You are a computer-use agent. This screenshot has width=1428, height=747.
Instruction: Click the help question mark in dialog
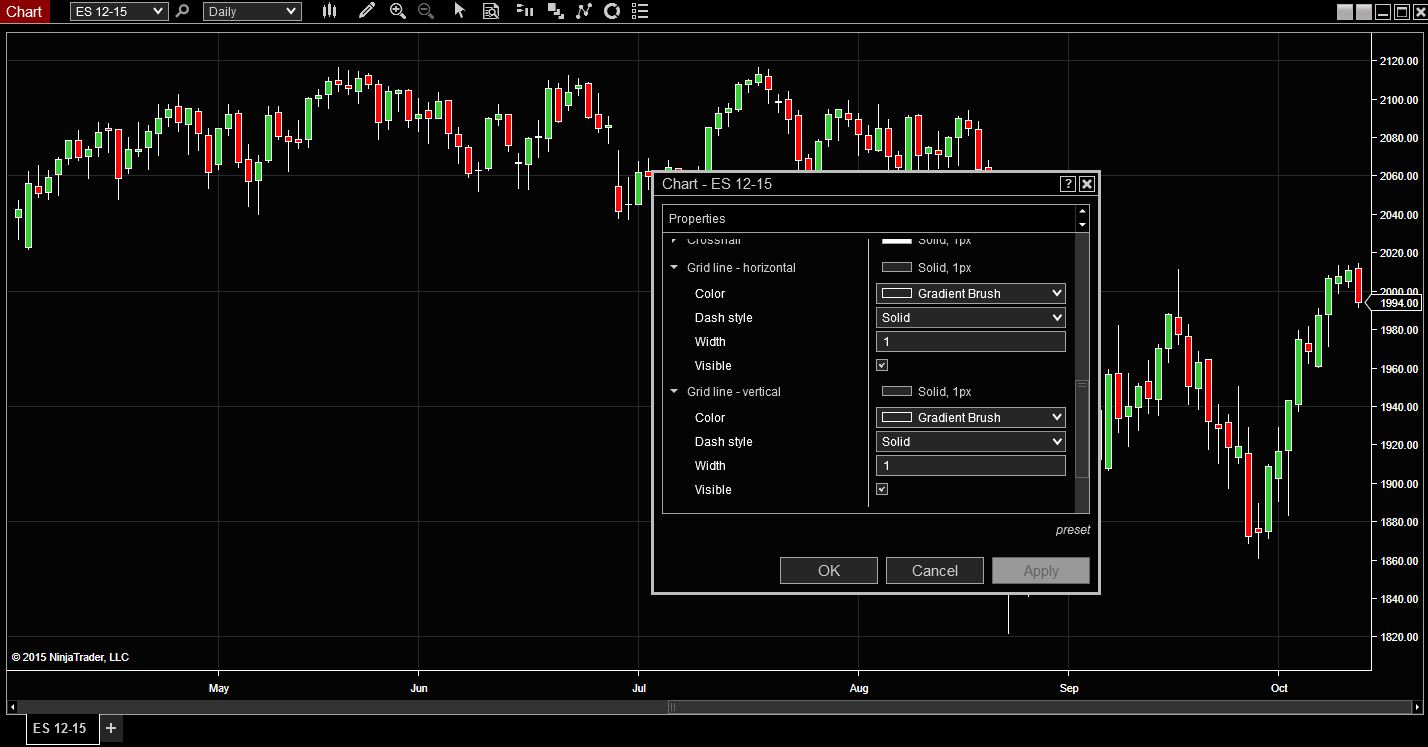(1068, 184)
